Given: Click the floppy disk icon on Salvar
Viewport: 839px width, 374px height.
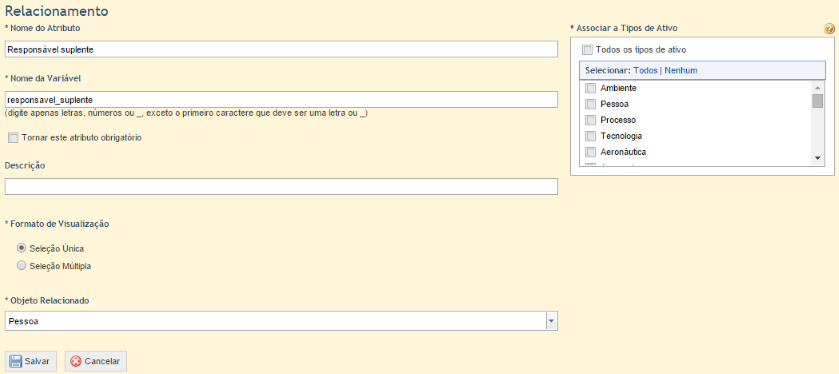Looking at the screenshot, I should point(16,361).
